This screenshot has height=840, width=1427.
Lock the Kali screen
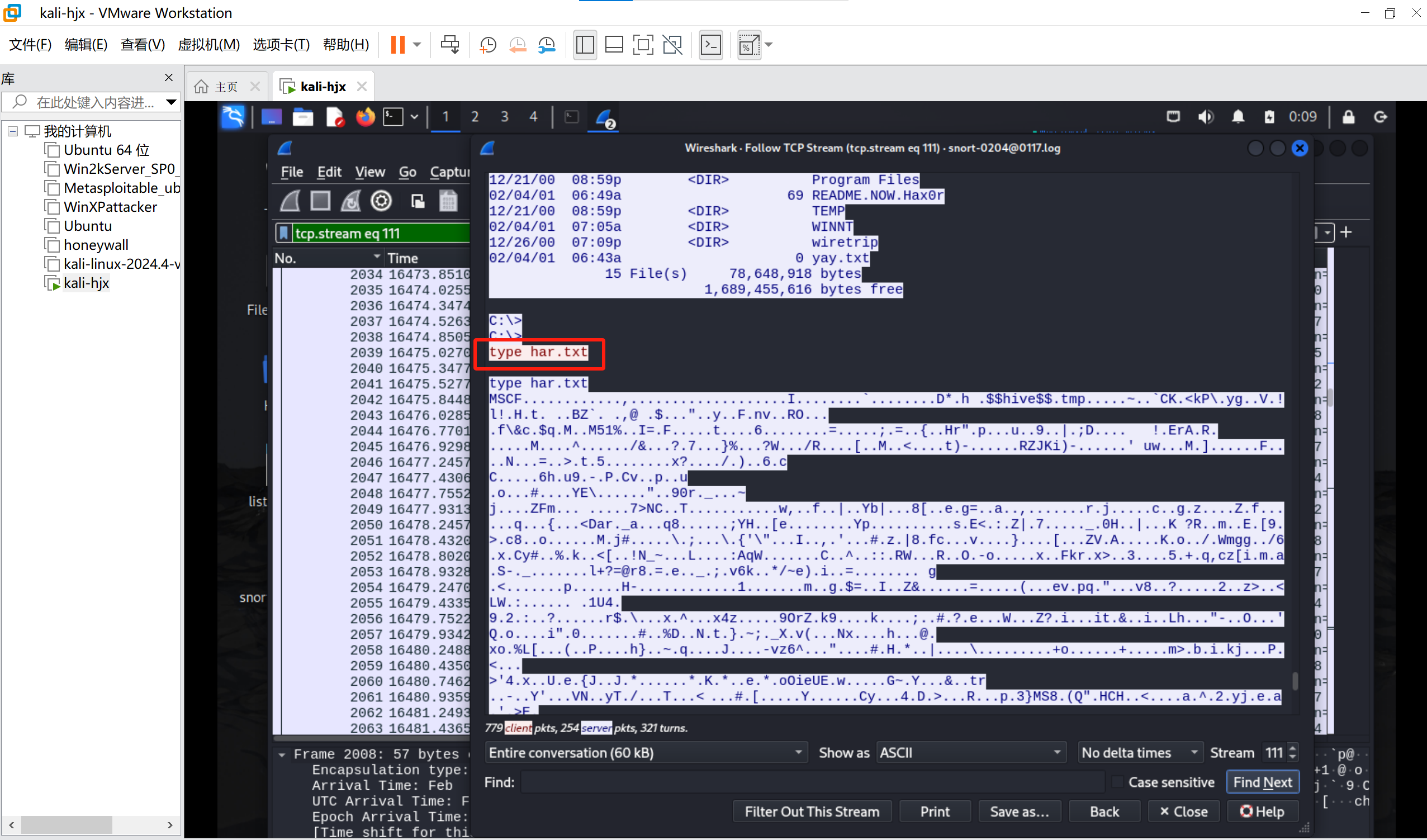click(x=1348, y=117)
